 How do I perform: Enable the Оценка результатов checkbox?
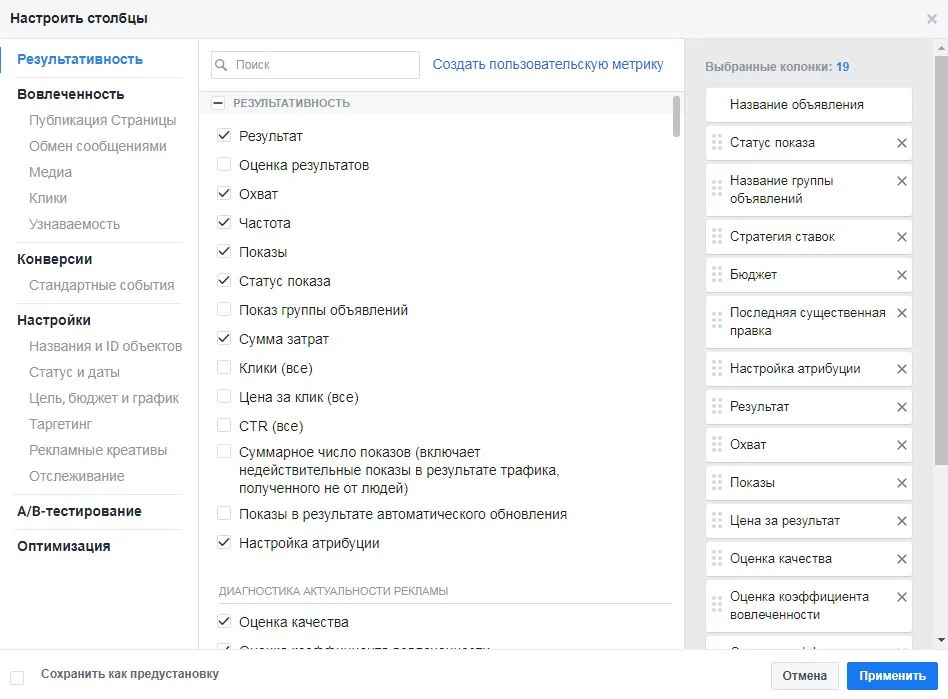click(224, 165)
